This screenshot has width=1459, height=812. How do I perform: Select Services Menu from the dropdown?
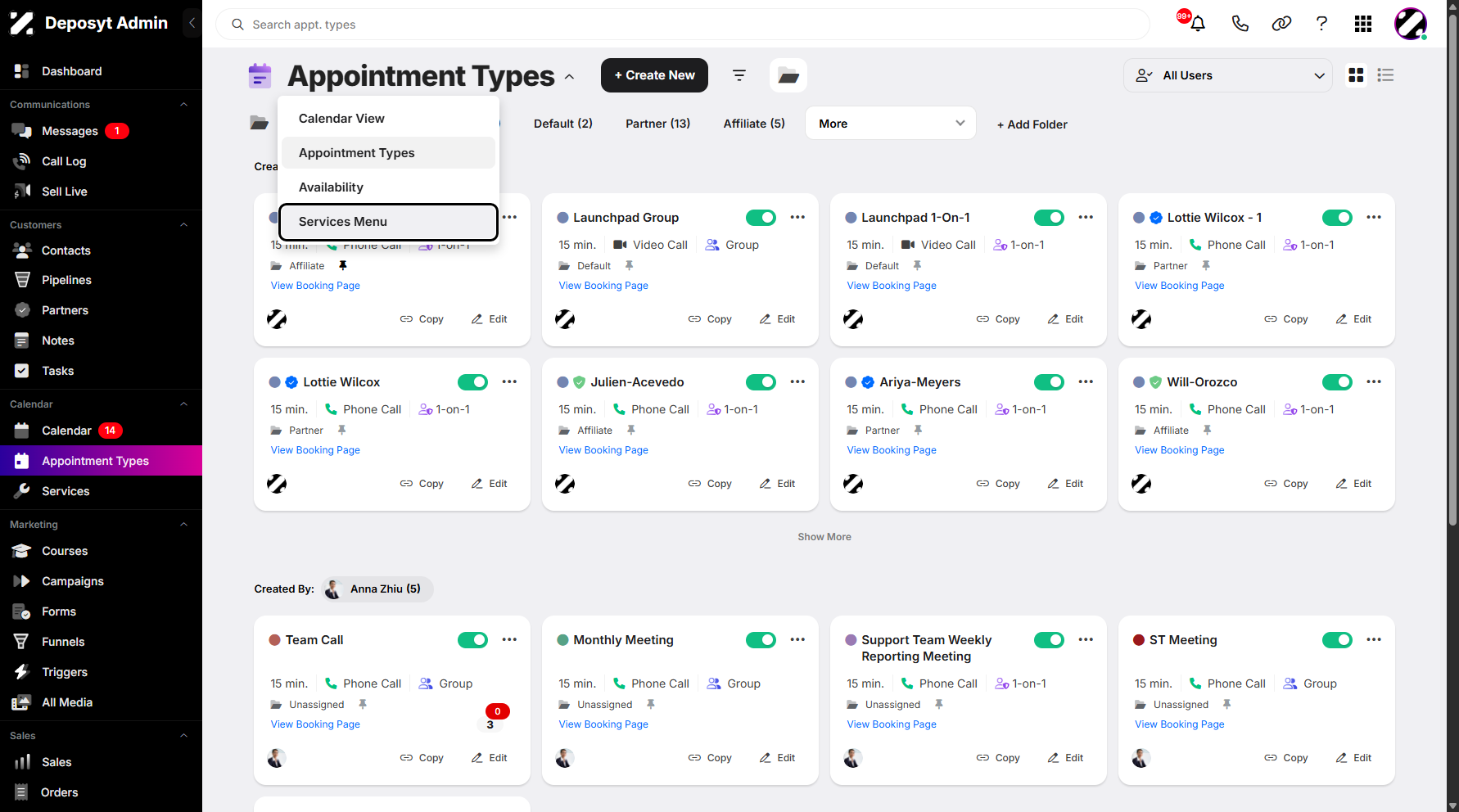click(x=388, y=222)
